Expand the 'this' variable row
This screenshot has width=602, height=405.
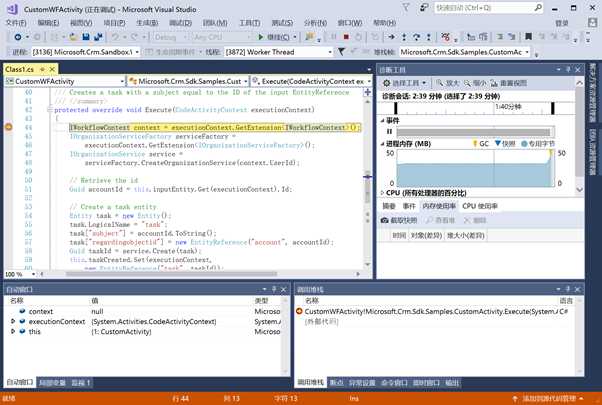coord(13,331)
